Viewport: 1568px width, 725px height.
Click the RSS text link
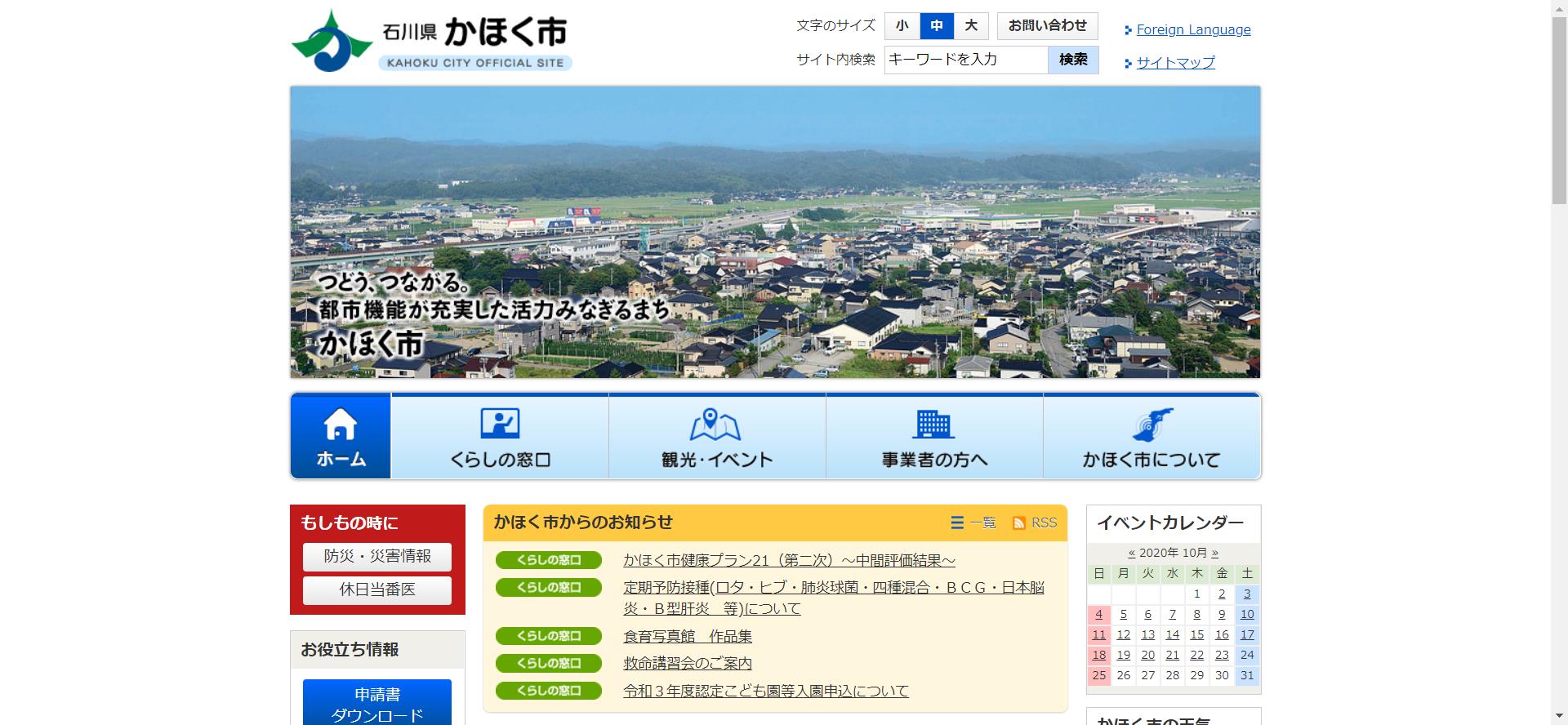pos(1044,523)
